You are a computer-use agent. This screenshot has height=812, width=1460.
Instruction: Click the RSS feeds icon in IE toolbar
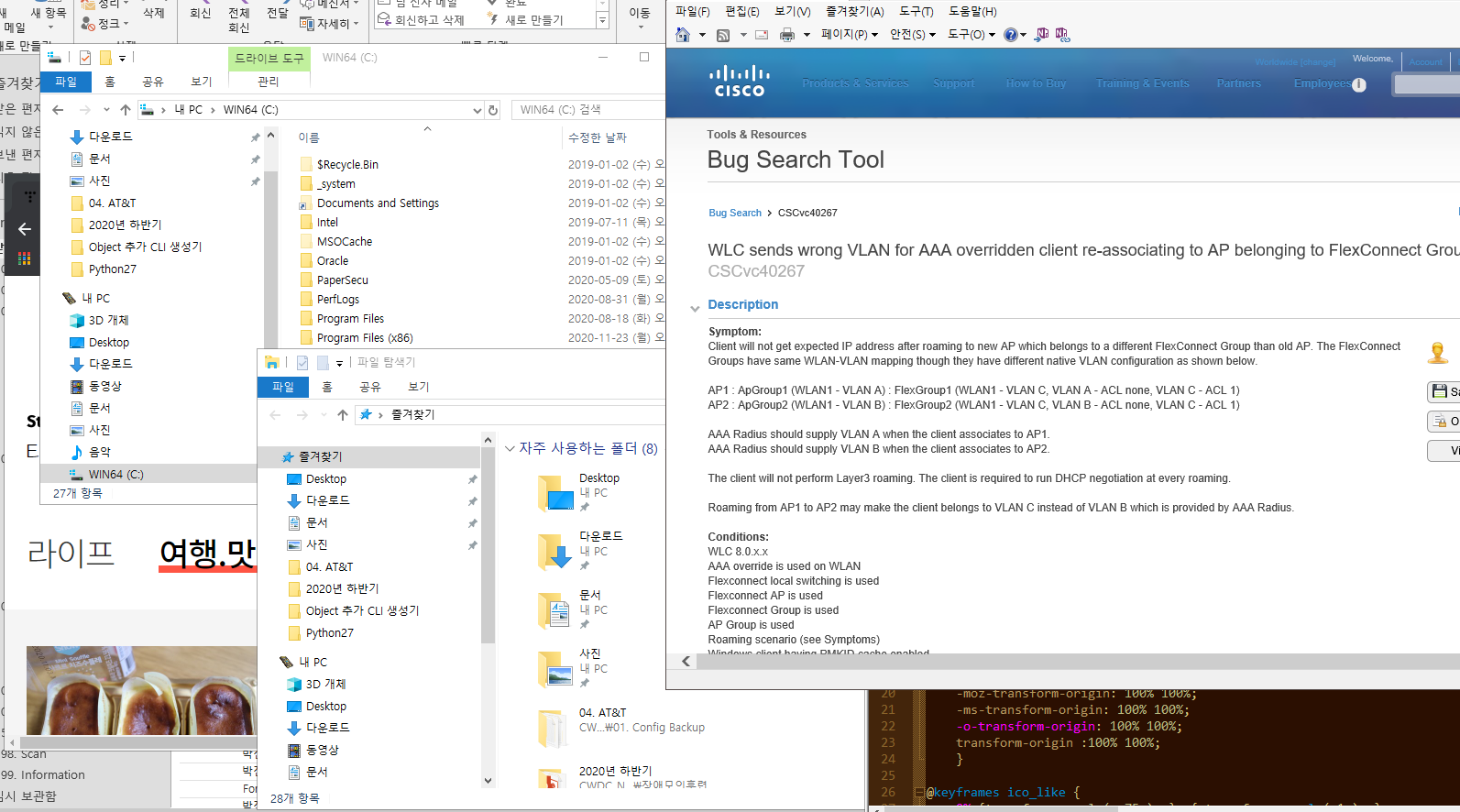click(x=723, y=35)
